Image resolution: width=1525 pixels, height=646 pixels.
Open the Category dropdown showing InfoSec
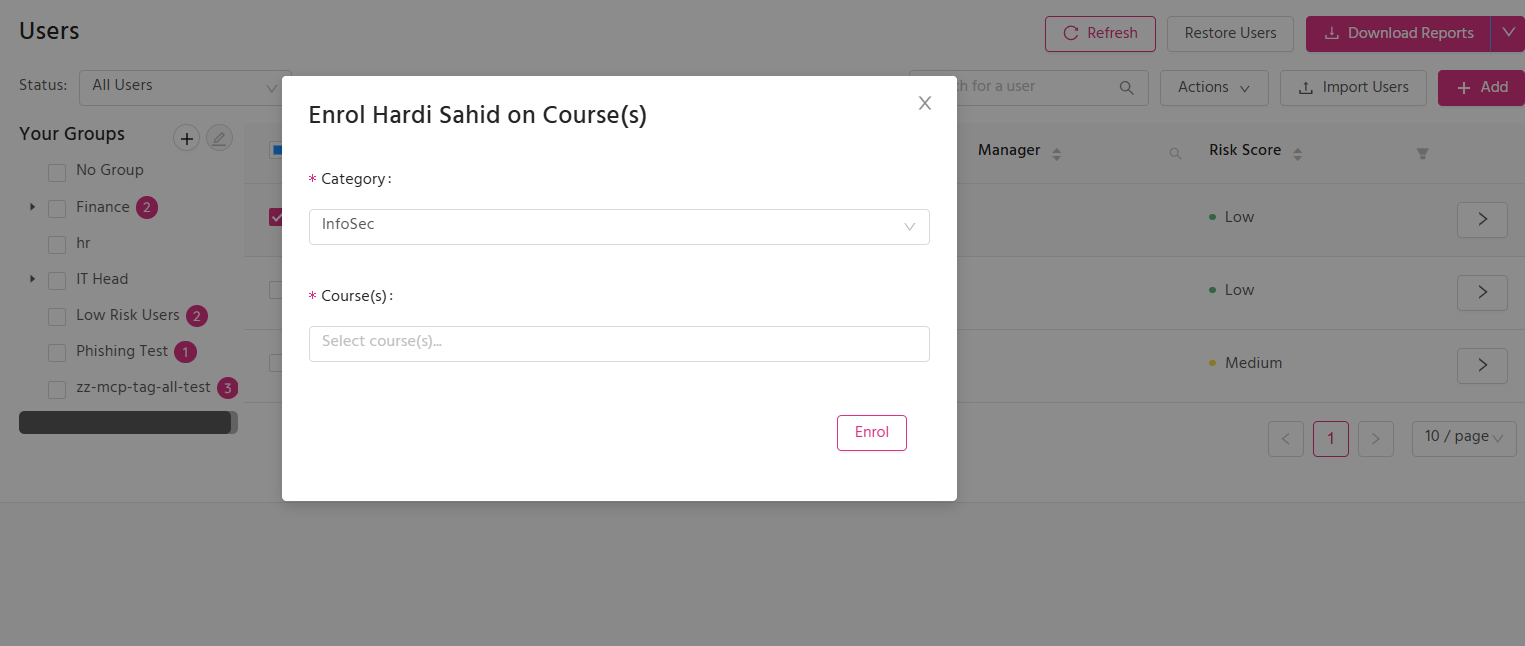tap(619, 226)
